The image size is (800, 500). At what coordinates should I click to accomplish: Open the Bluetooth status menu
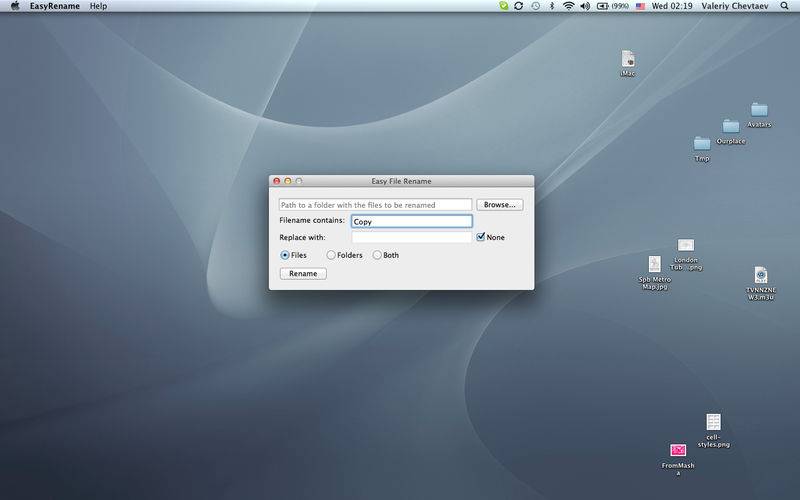pos(552,6)
